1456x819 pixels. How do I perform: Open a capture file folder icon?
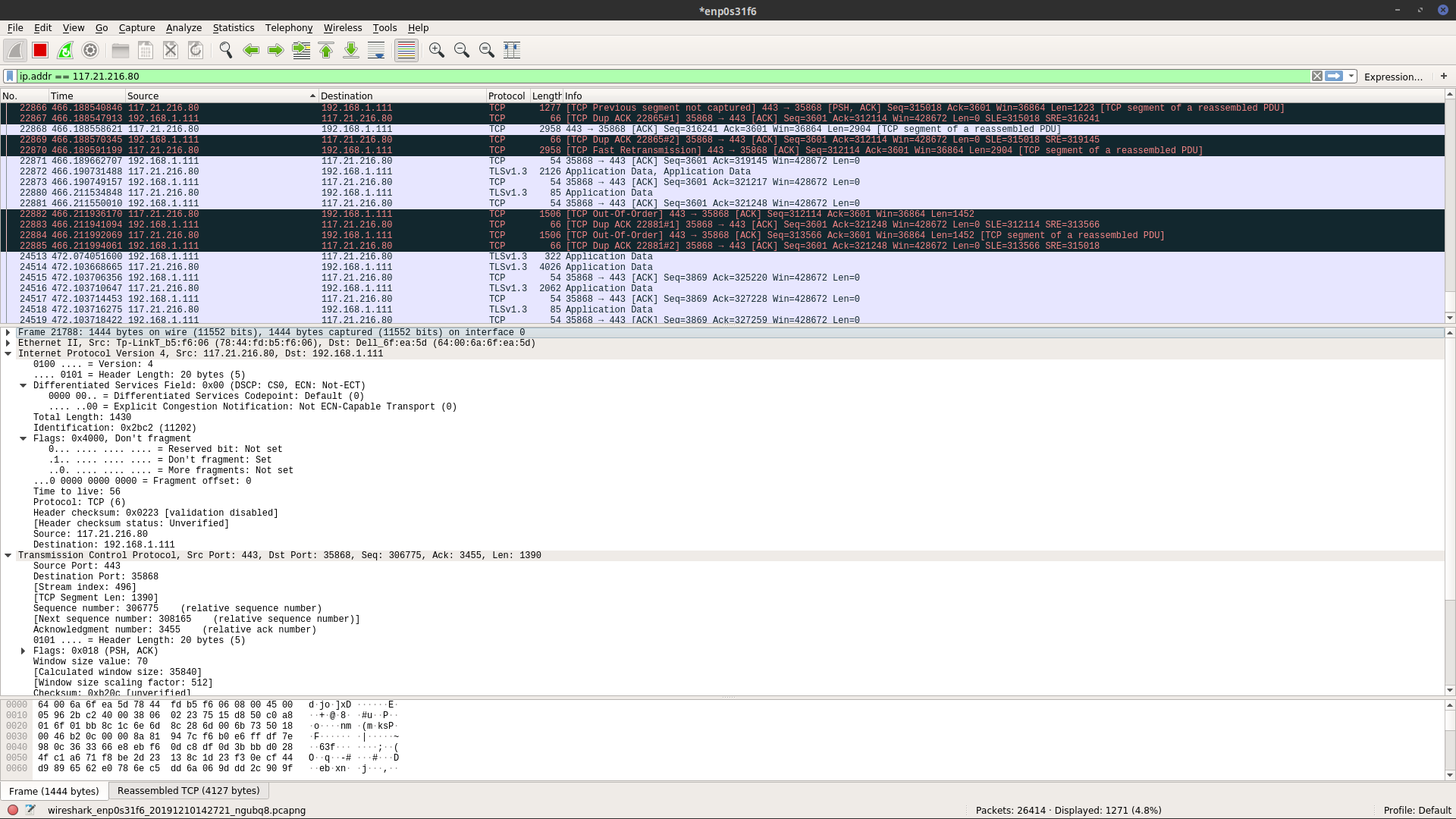coord(121,50)
